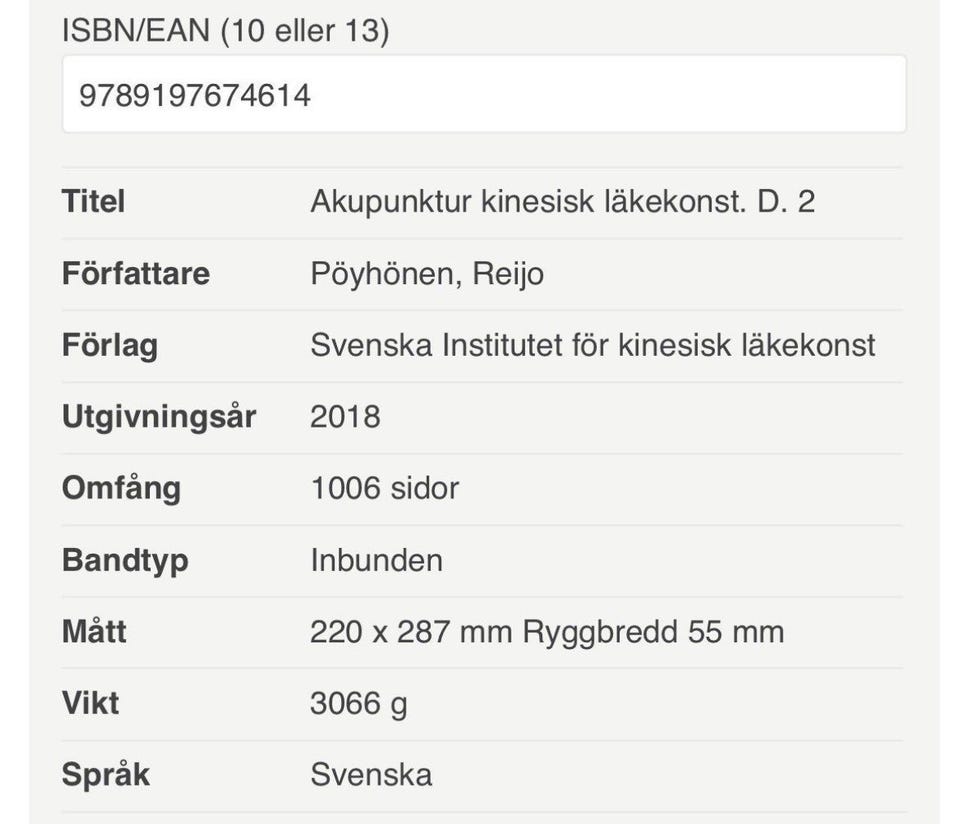The image size is (960, 824).
Task: Click the "Titel" row label
Action: tap(93, 202)
